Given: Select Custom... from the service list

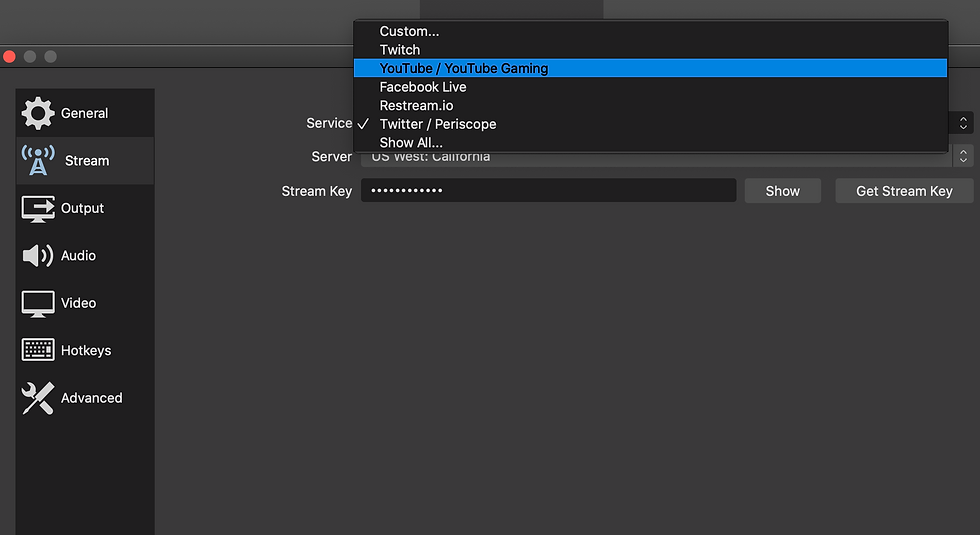Looking at the screenshot, I should pyautogui.click(x=409, y=31).
